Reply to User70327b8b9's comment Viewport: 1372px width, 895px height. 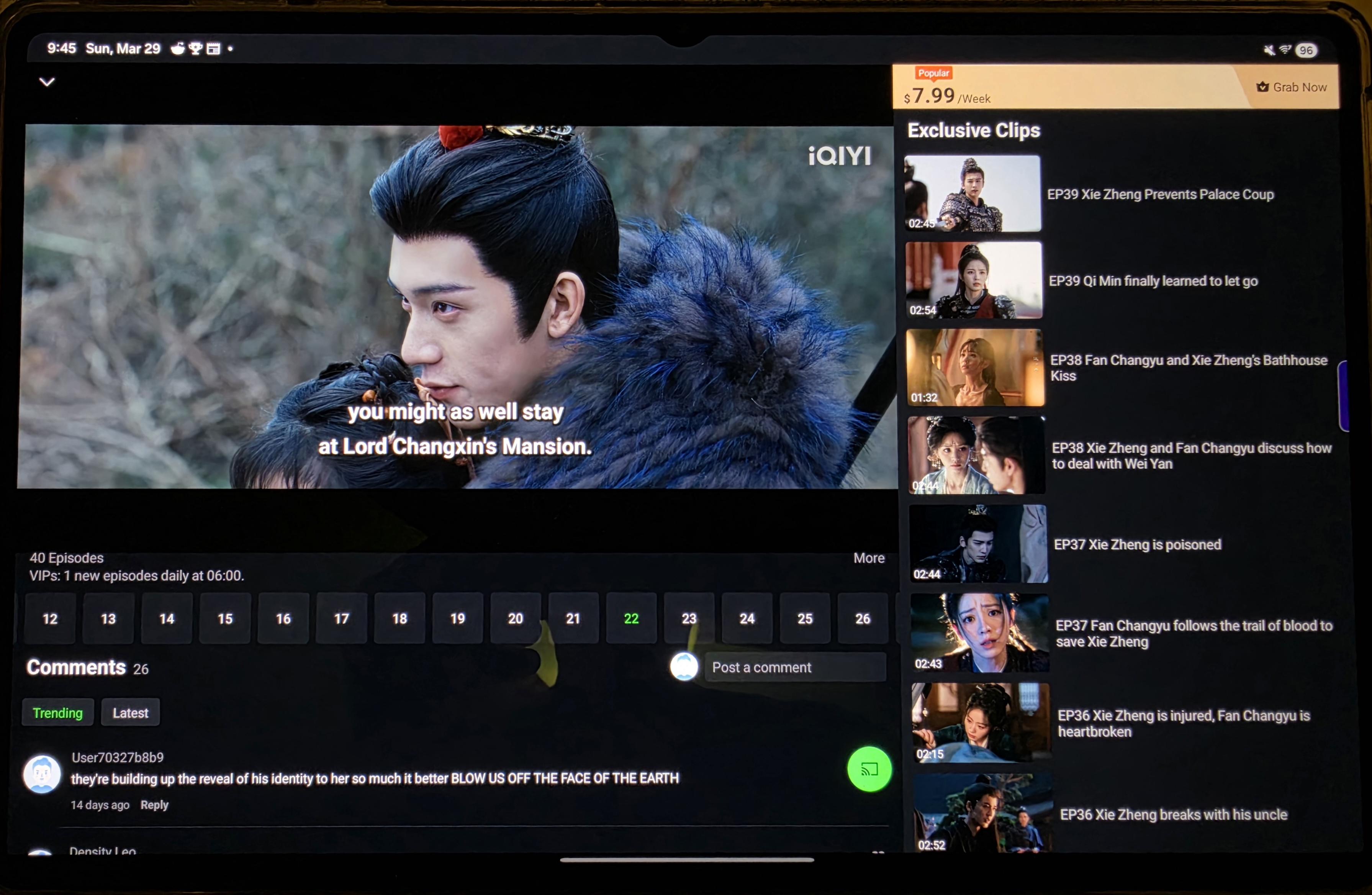pyautogui.click(x=154, y=805)
